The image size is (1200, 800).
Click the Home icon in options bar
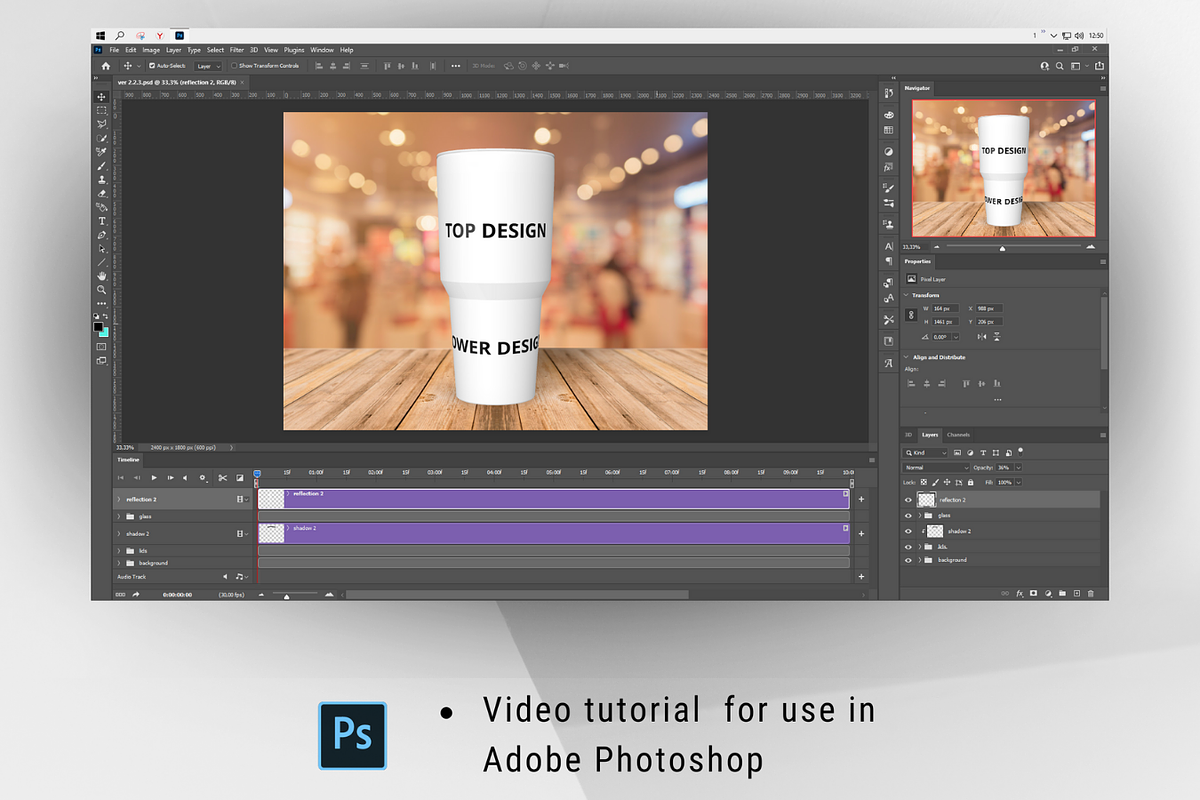[x=106, y=66]
